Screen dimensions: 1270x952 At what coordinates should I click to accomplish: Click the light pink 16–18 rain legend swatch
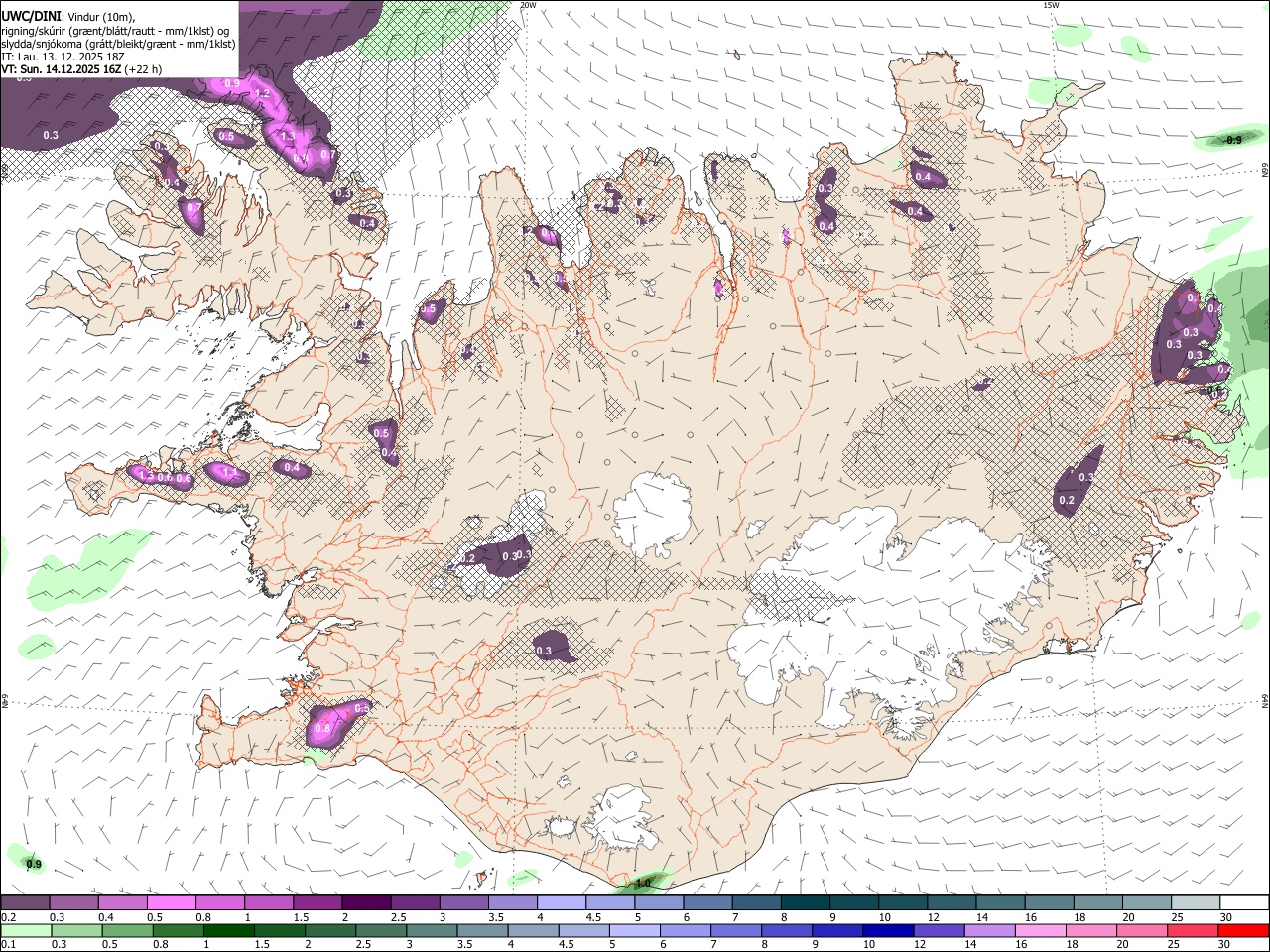(x=1041, y=930)
